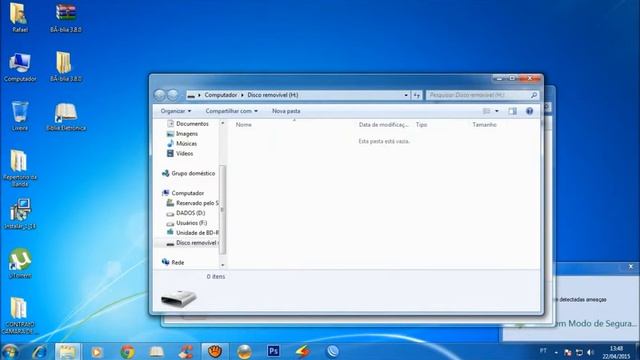Screen dimensions: 640x360
Task: Click the red-yellow lightning app on taskbar
Action: [303, 351]
